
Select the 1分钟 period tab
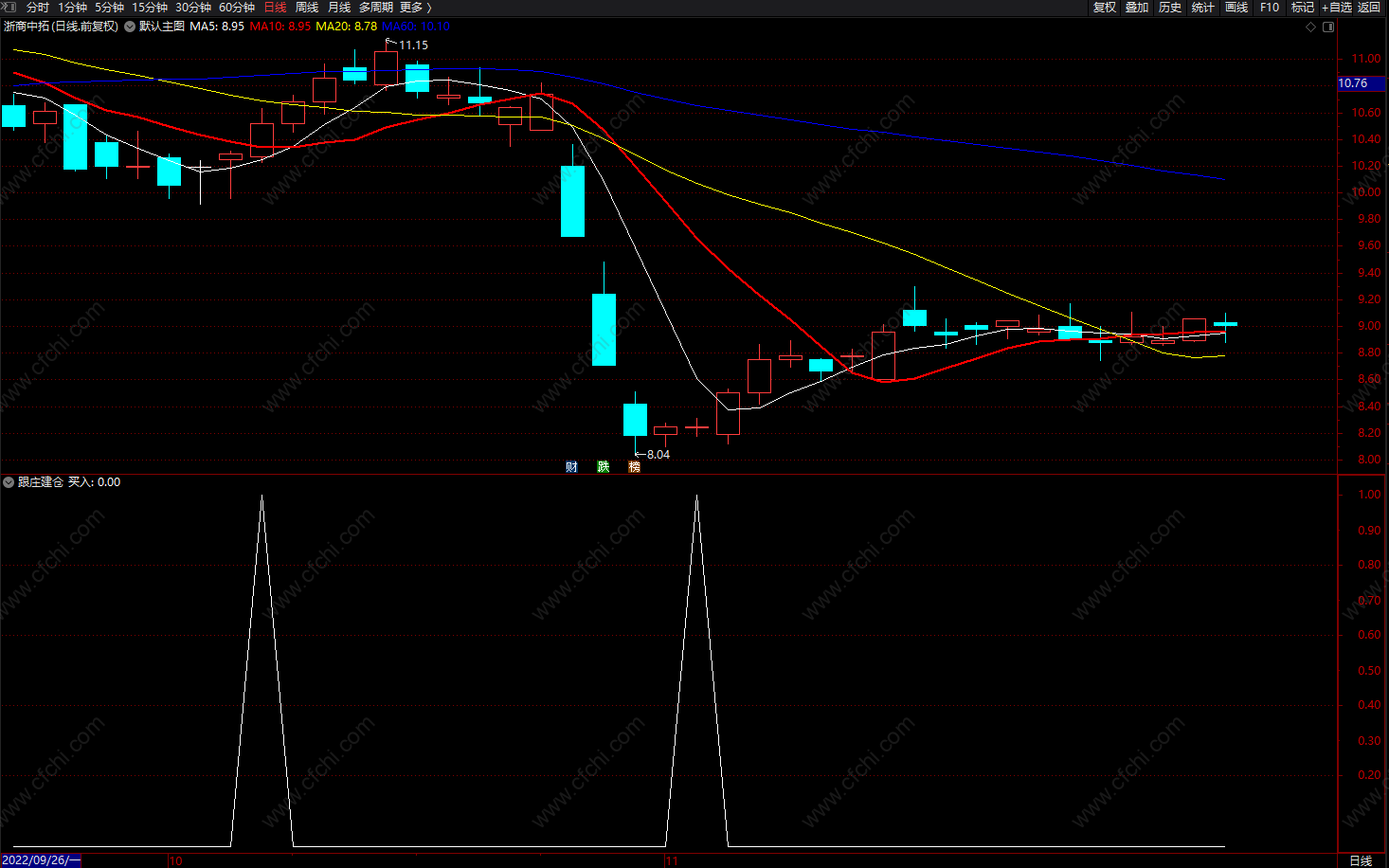[73, 7]
